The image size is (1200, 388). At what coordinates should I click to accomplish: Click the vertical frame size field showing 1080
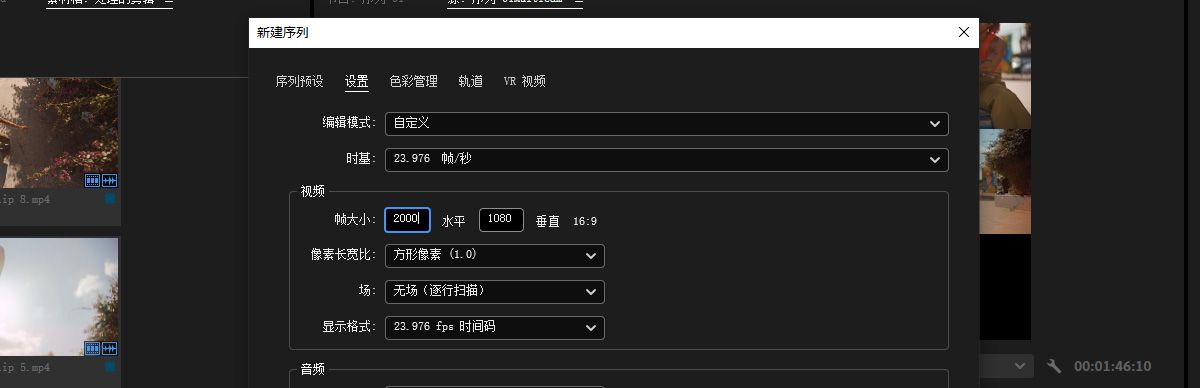[x=501, y=219]
